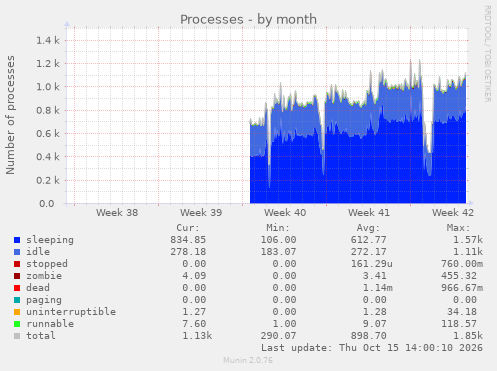Screen dimensions: 497x371
Task: Click total average value 898.70
Action: pyautogui.click(x=368, y=336)
